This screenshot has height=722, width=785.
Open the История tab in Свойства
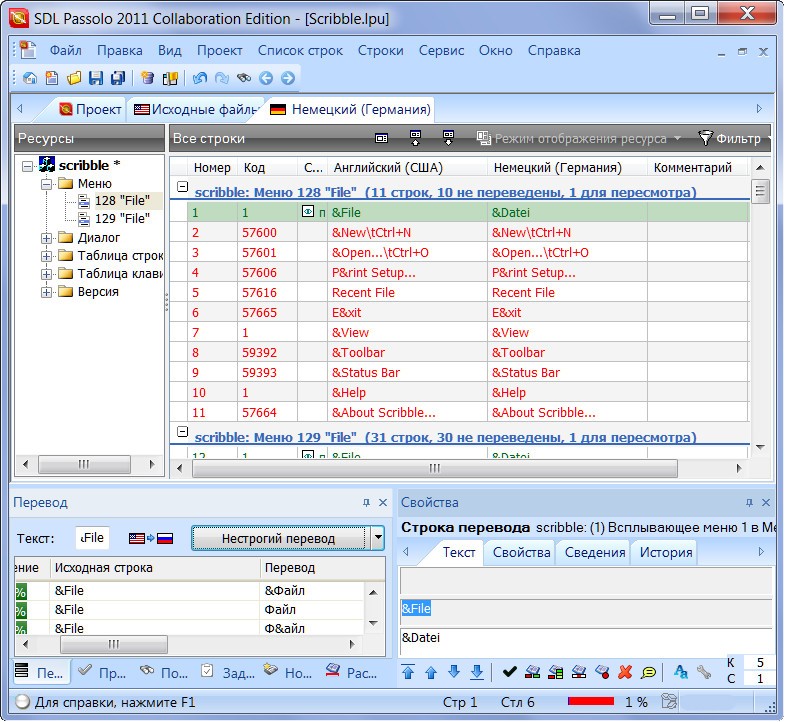point(666,552)
